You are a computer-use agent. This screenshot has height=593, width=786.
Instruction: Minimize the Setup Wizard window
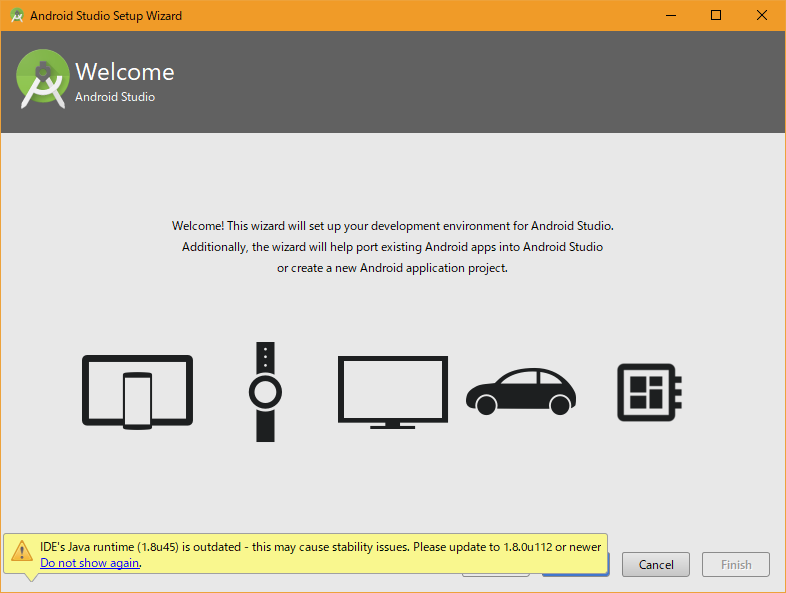click(x=669, y=16)
